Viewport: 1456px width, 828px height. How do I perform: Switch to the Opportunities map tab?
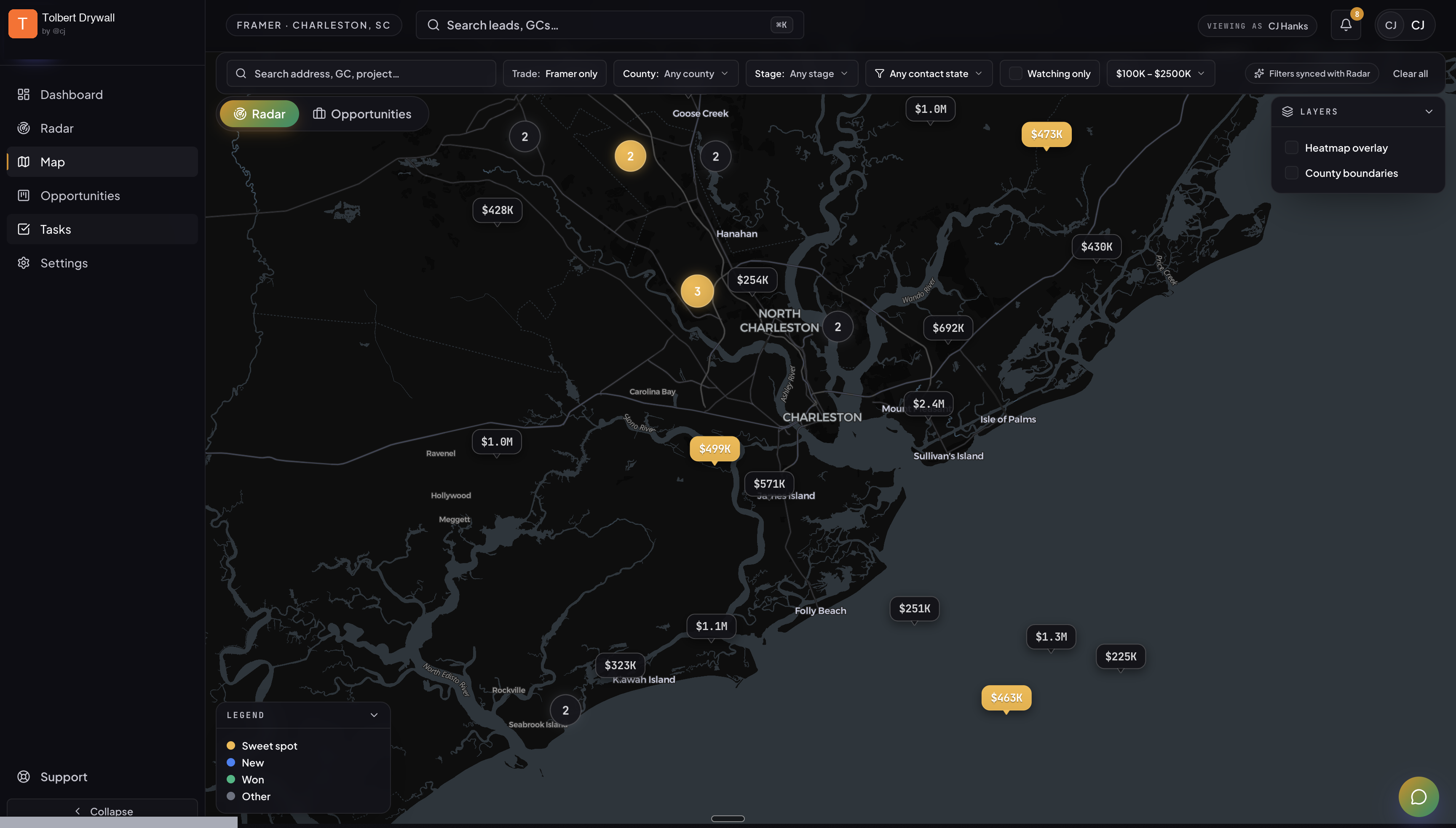coord(362,114)
